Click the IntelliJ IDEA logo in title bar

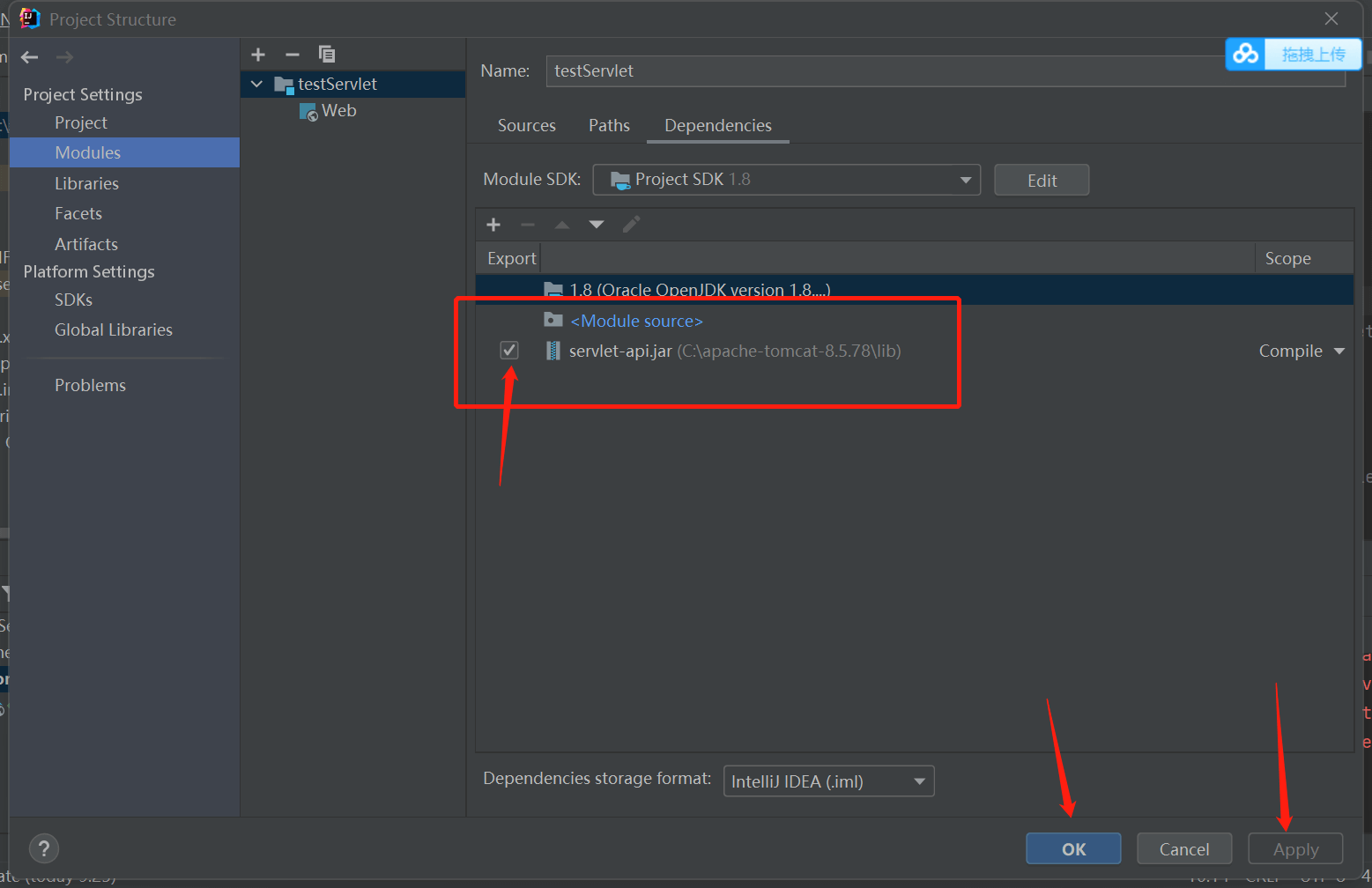[30, 18]
